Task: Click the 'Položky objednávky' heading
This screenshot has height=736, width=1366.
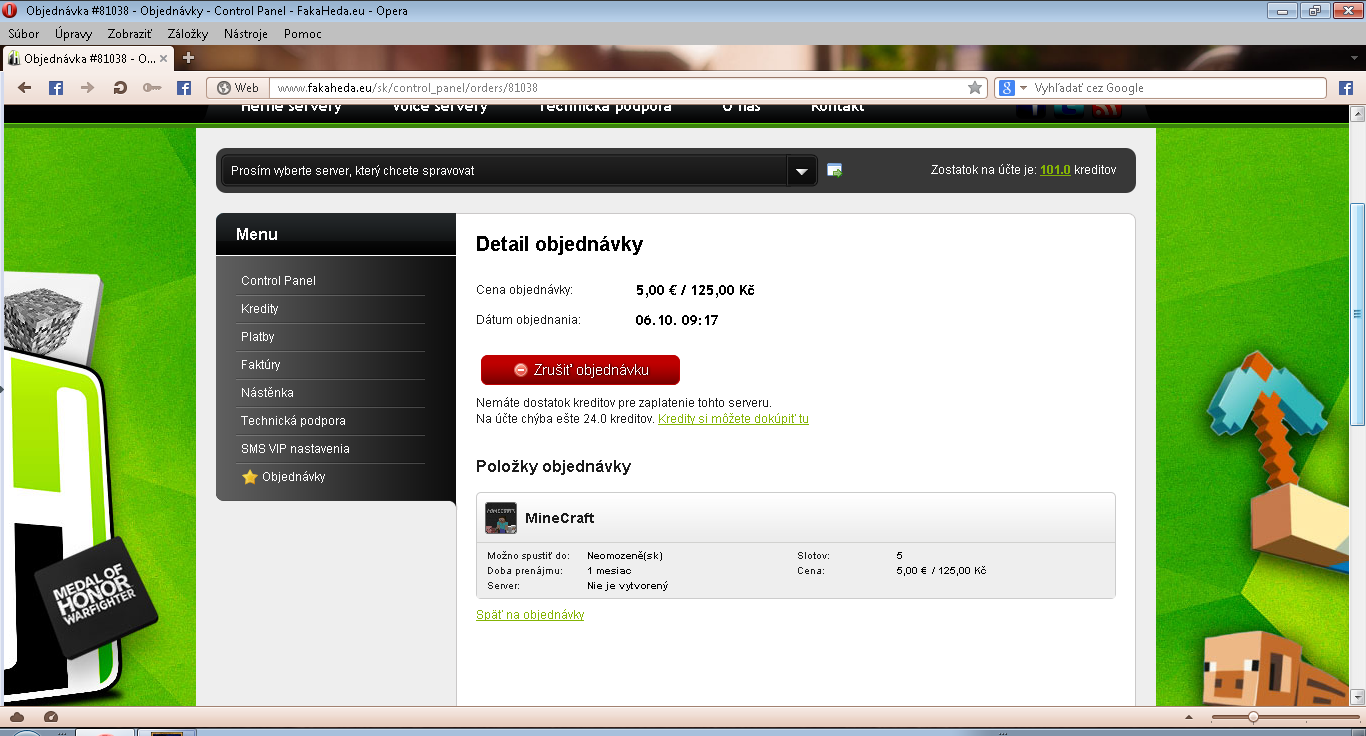Action: point(553,467)
